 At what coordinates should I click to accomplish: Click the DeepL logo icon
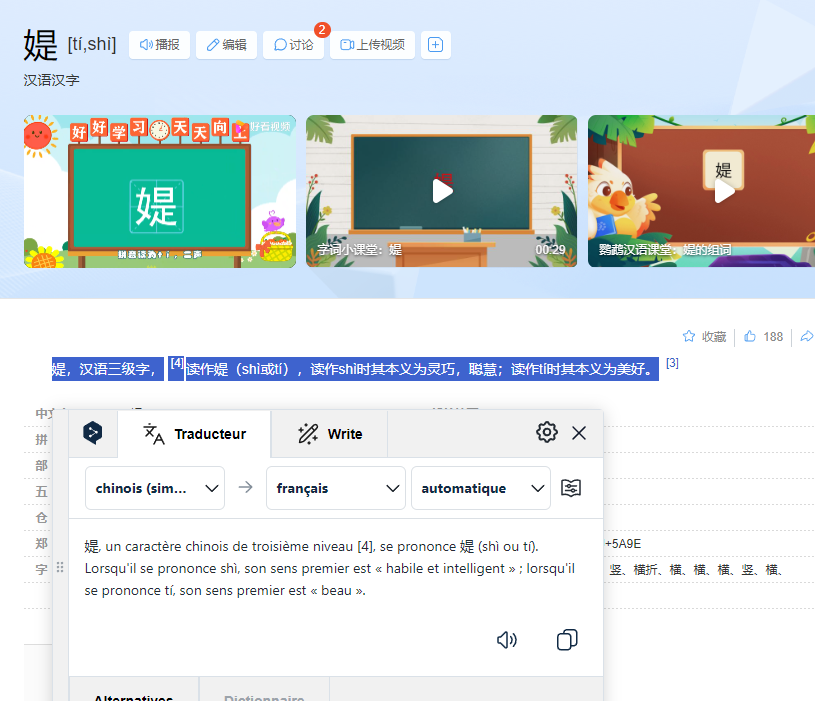pos(93,433)
